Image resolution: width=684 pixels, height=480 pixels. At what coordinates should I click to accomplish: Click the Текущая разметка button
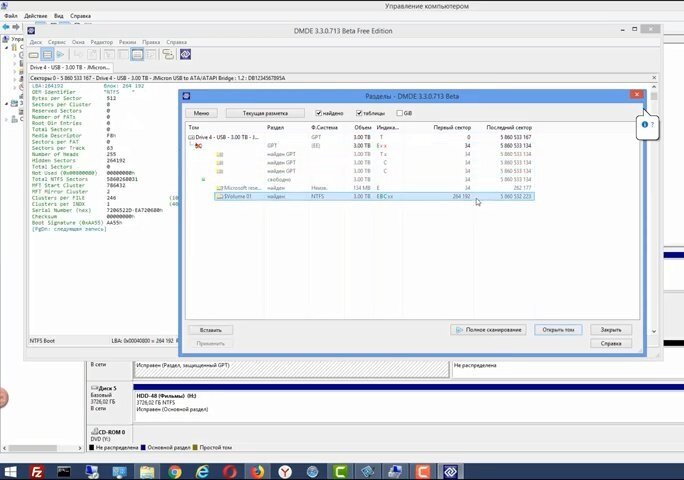[x=265, y=113]
